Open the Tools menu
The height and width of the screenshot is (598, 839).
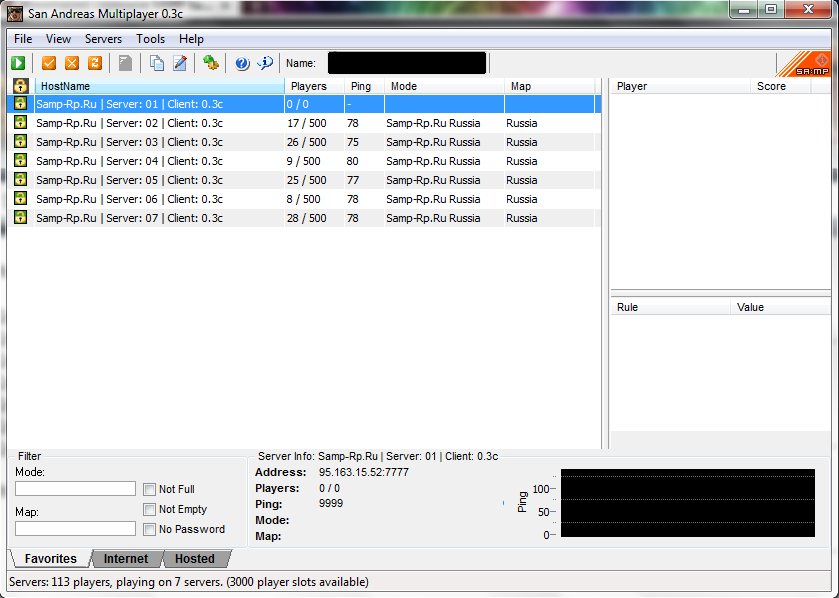pos(150,39)
